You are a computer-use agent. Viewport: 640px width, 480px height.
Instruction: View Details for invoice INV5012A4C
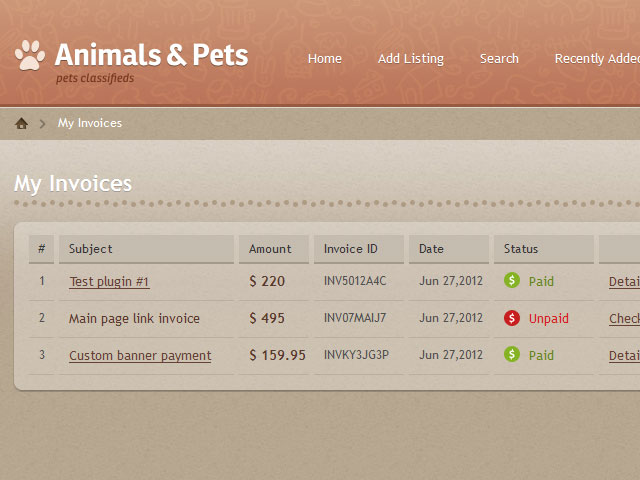click(x=624, y=282)
